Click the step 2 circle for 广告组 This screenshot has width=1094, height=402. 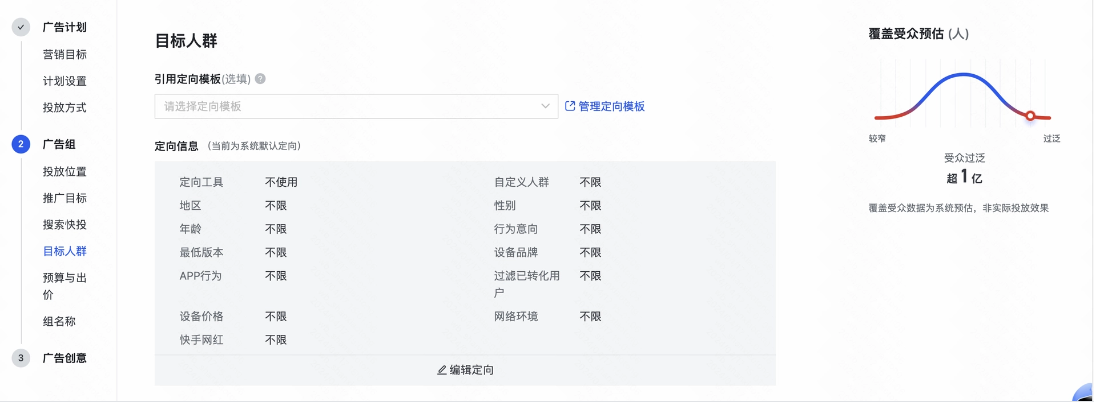click(21, 144)
